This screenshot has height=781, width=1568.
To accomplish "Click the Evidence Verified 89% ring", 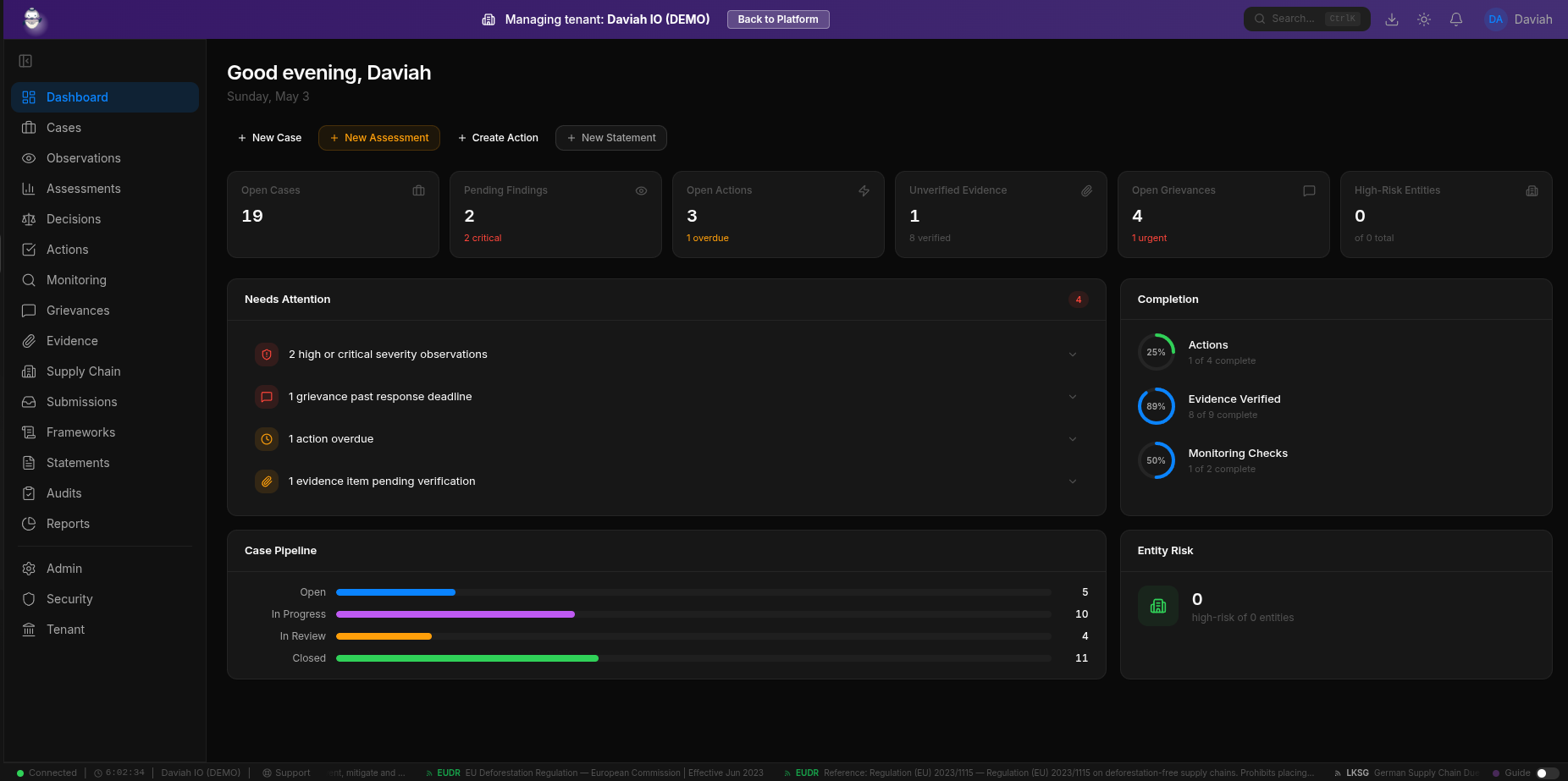I will point(1157,406).
